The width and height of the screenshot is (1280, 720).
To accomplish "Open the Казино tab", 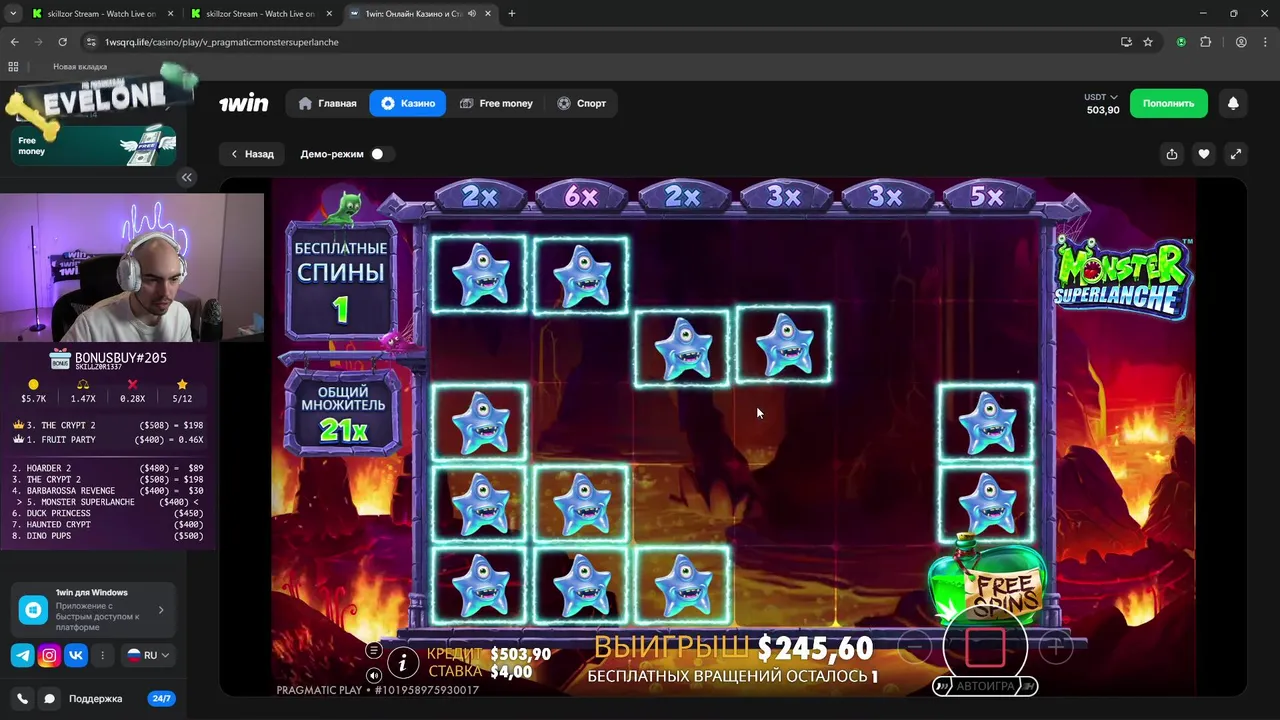I will pos(408,103).
